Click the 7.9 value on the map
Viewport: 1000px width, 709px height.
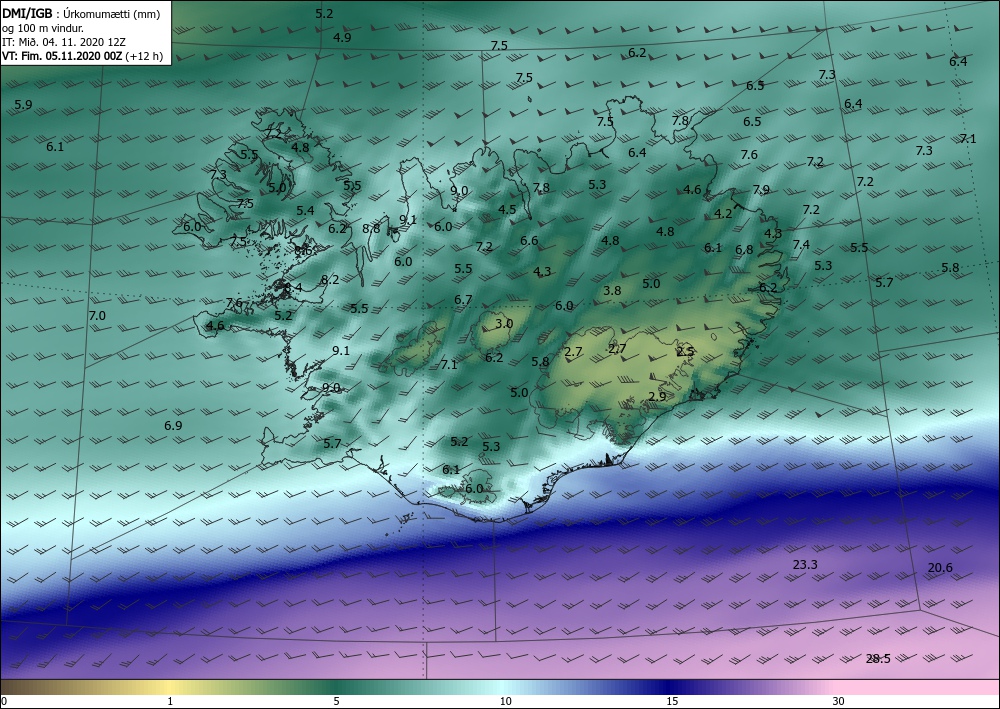tap(761, 189)
